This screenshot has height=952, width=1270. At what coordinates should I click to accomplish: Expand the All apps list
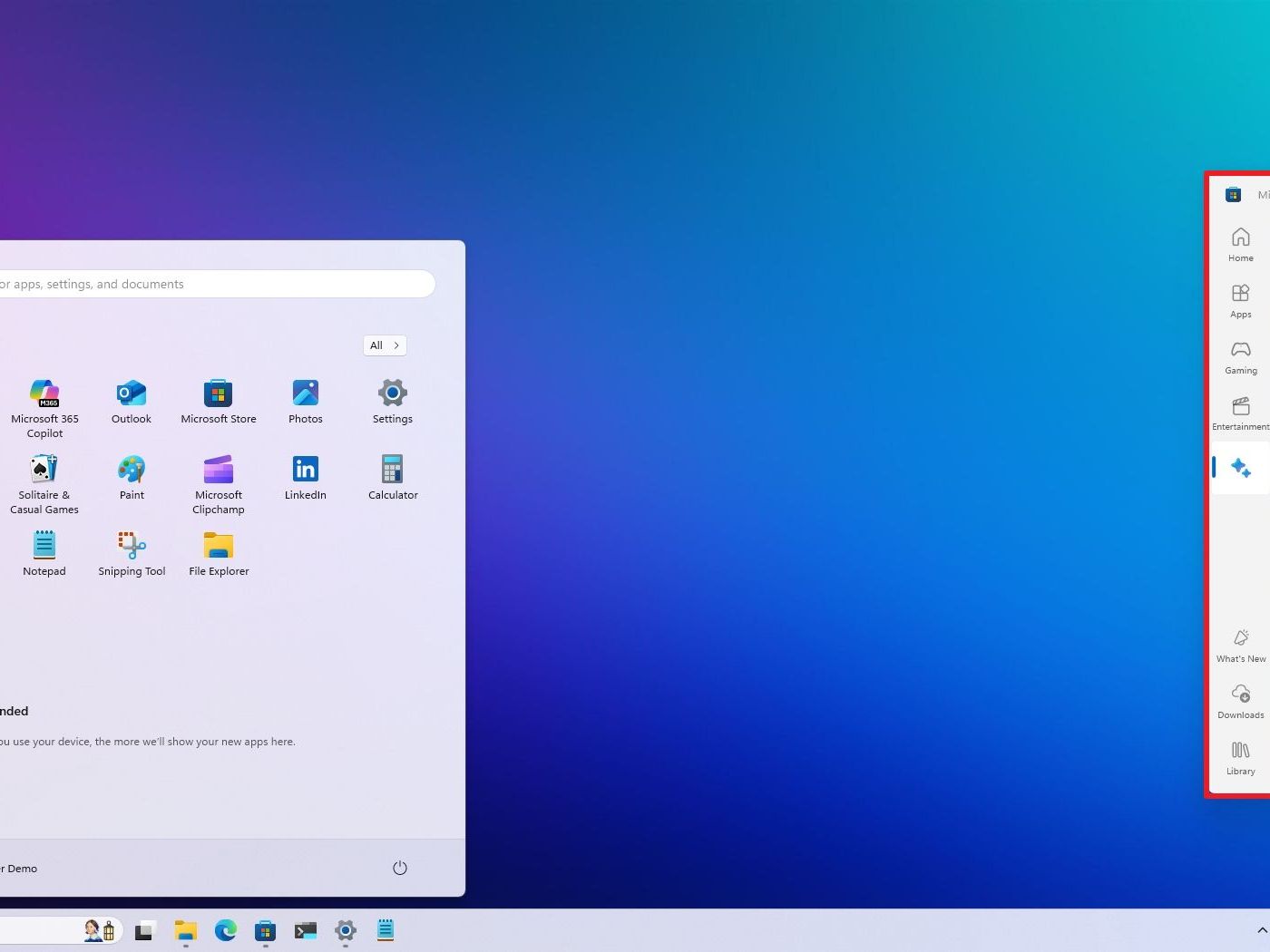[385, 345]
